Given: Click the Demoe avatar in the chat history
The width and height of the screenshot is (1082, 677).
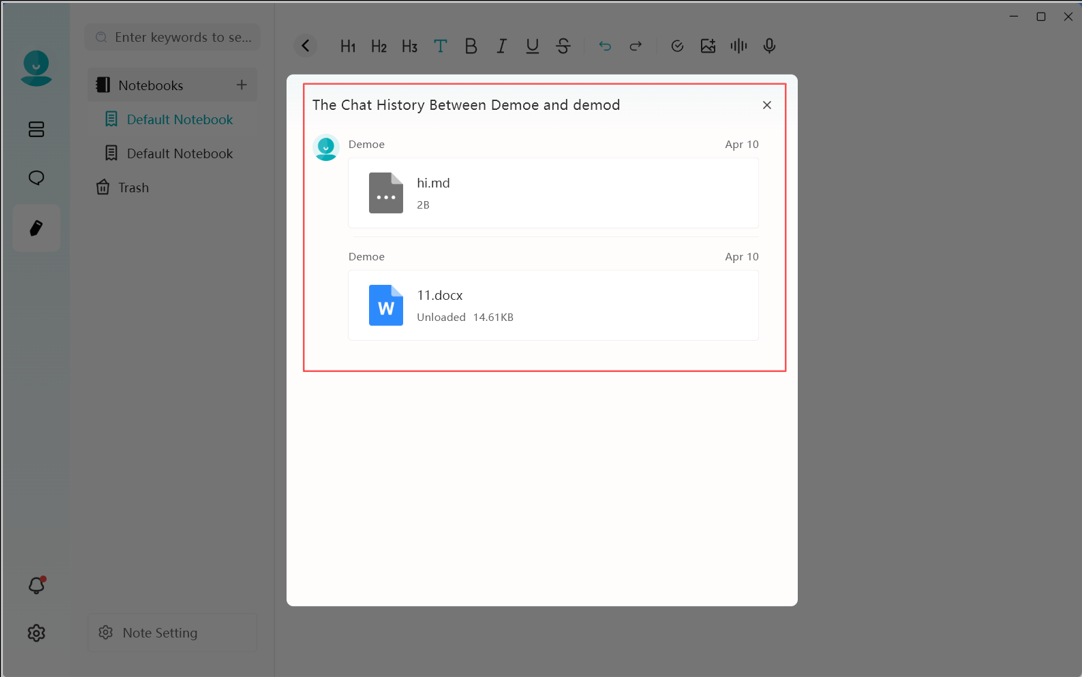Looking at the screenshot, I should (326, 147).
